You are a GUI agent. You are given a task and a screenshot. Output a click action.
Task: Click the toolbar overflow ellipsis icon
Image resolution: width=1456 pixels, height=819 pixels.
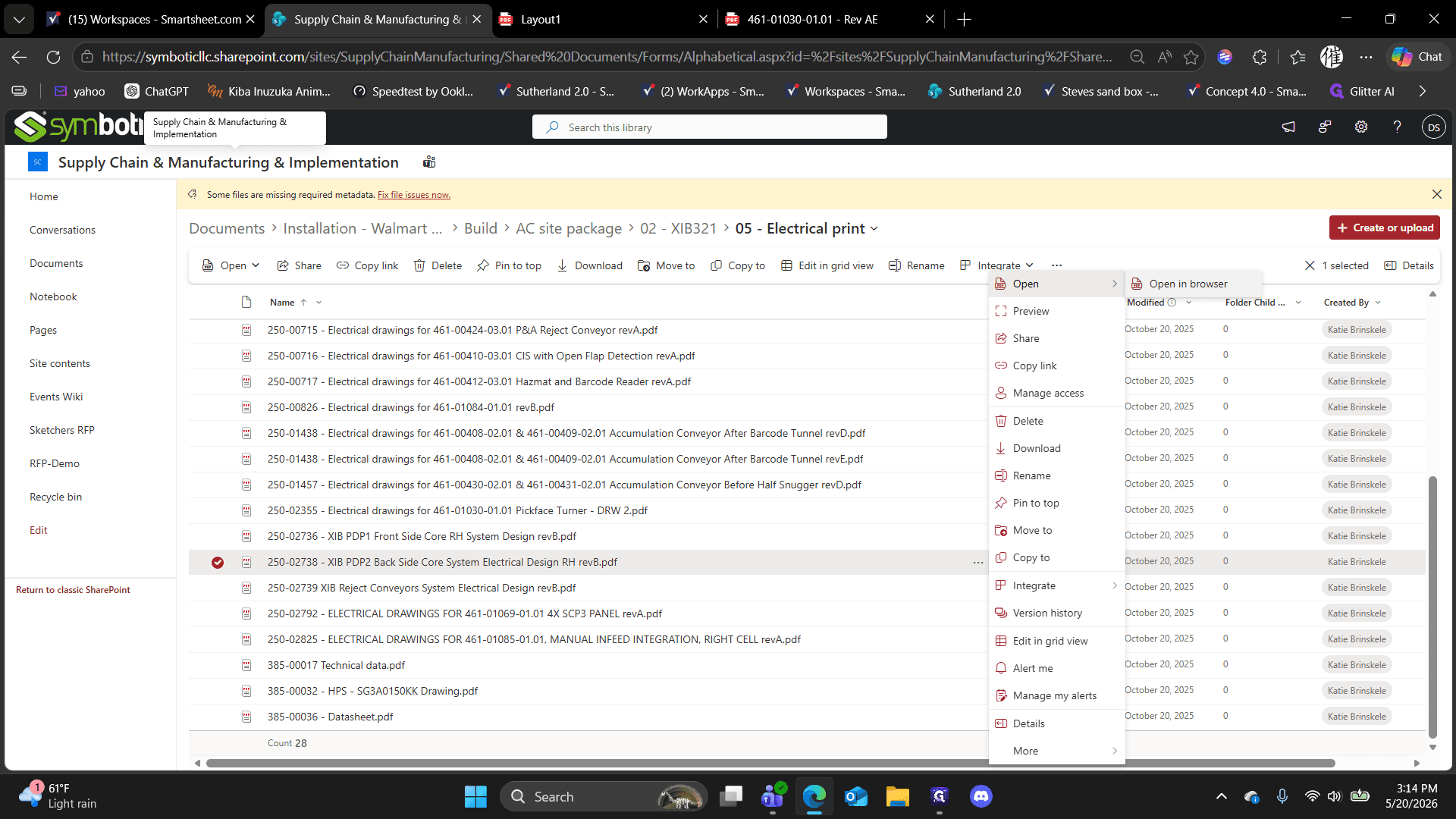[x=1056, y=265]
